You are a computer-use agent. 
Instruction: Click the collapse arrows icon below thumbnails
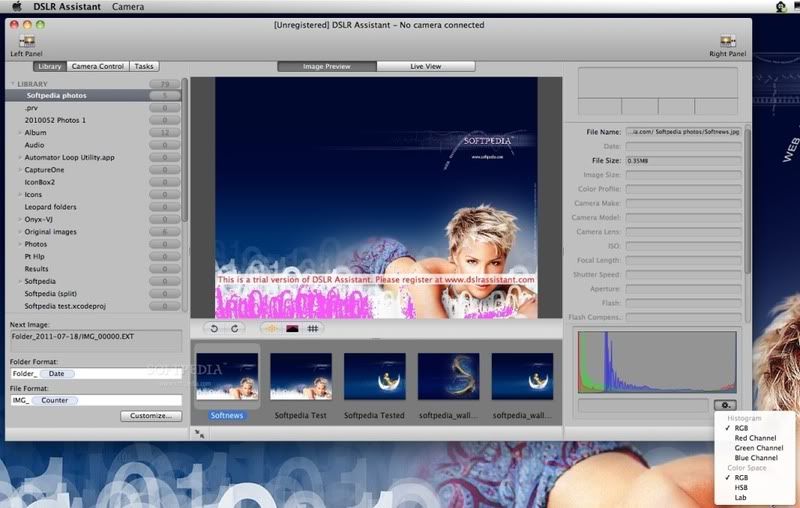tap(199, 434)
